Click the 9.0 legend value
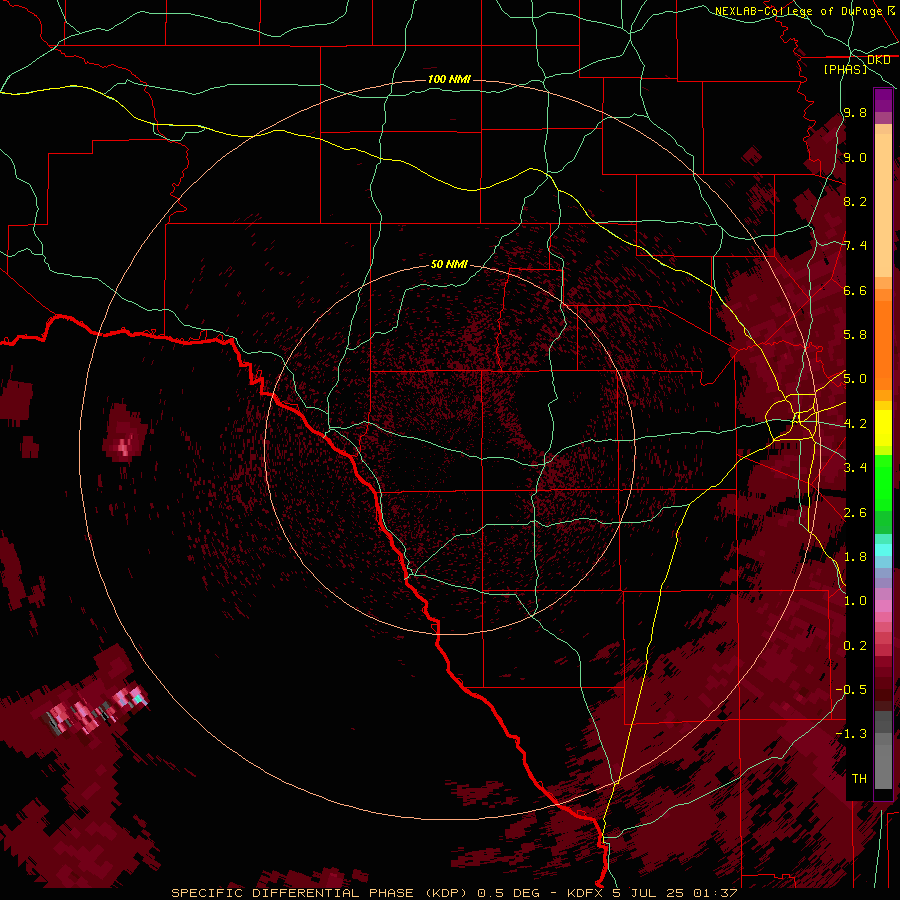This screenshot has width=900, height=900. click(855, 158)
